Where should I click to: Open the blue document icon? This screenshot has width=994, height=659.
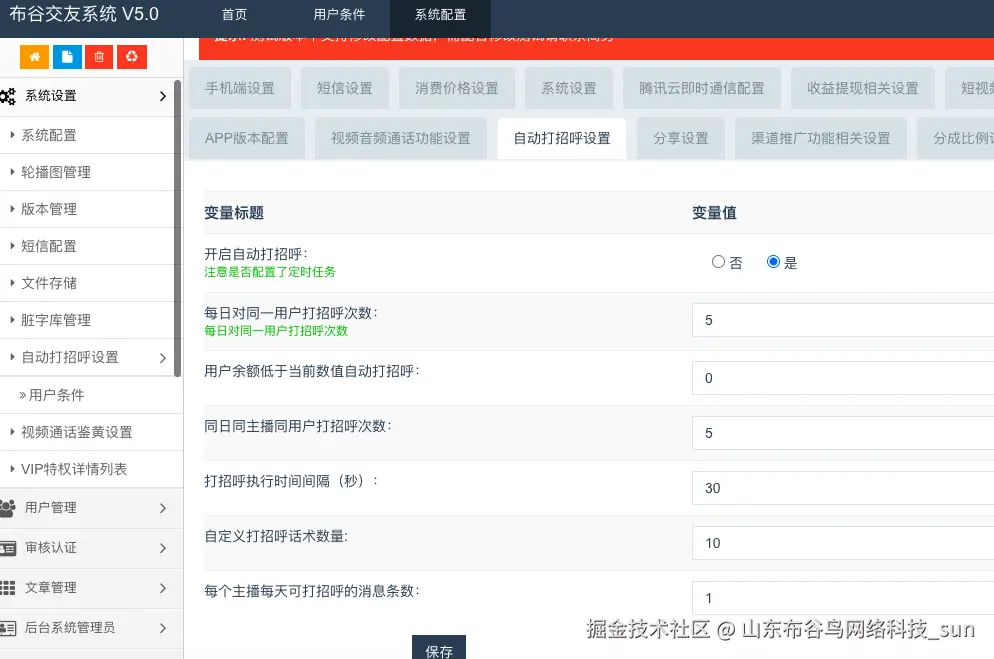click(x=66, y=58)
